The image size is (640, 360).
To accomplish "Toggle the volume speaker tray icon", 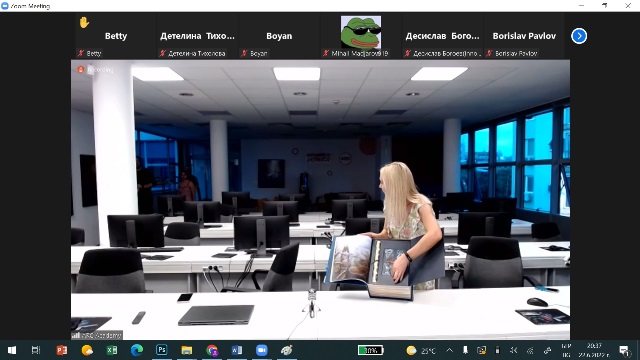I will click(514, 350).
